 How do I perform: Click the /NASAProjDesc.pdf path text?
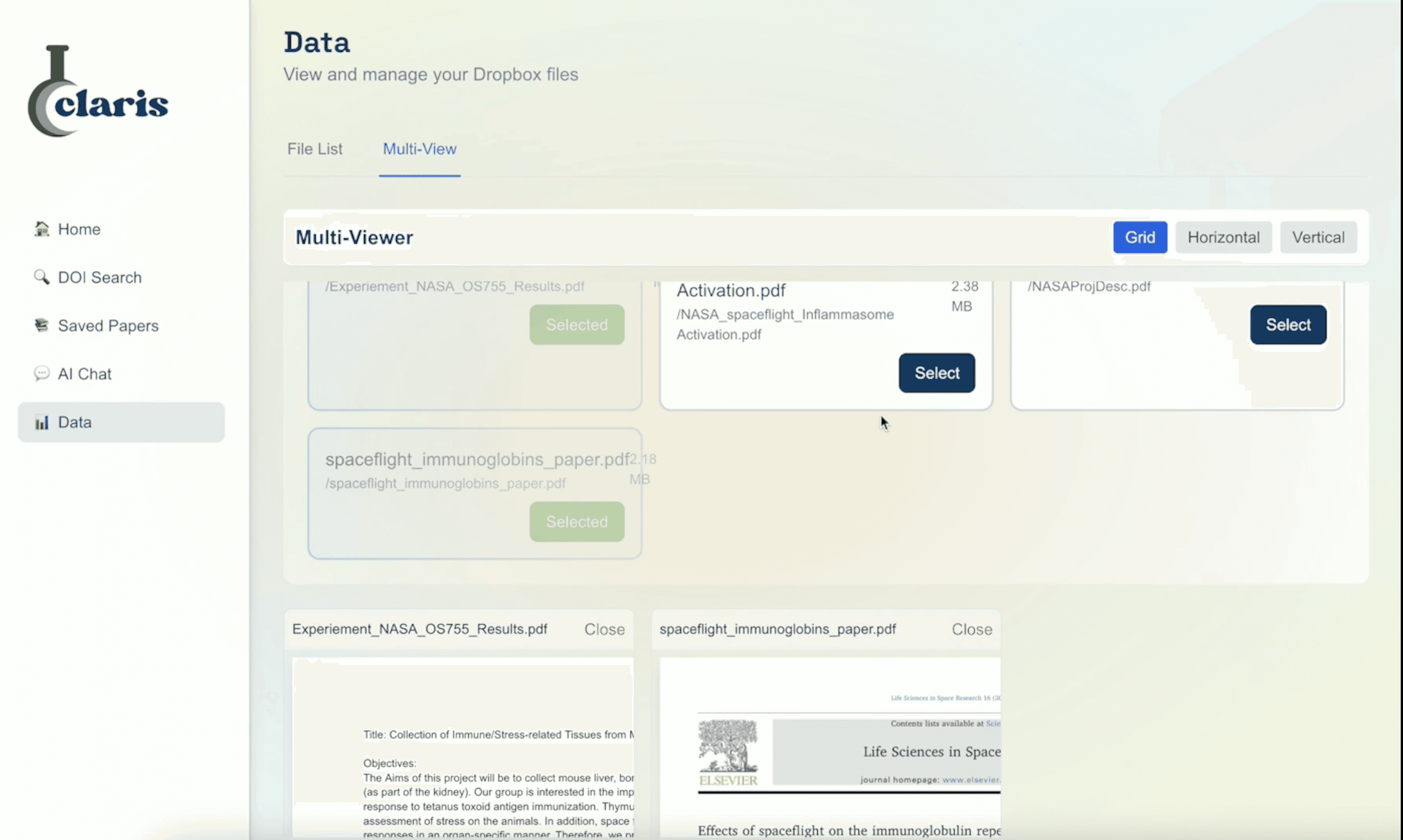[x=1089, y=286]
